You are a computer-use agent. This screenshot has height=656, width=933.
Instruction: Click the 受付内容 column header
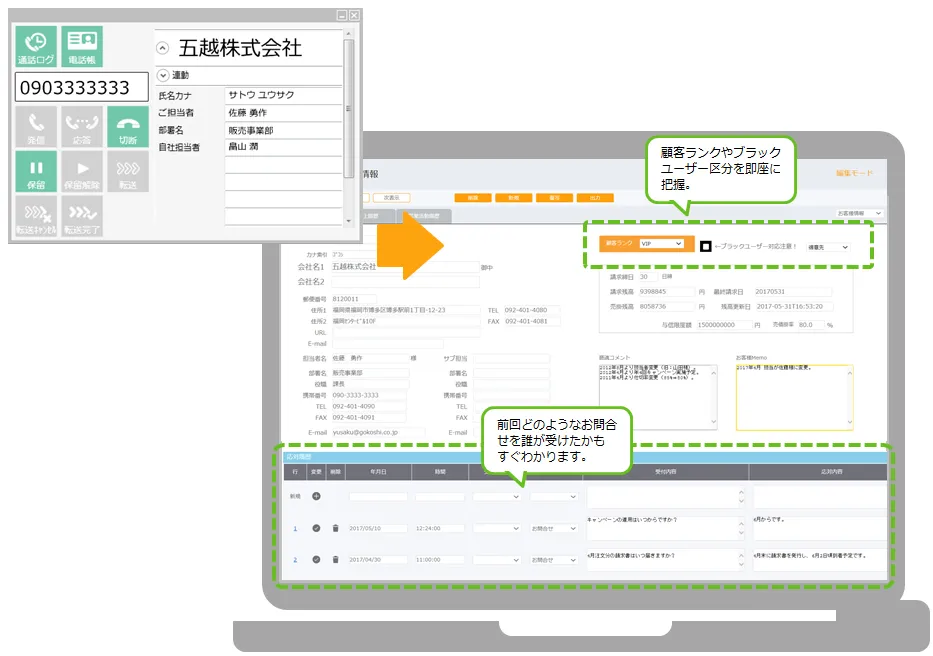coord(665,472)
